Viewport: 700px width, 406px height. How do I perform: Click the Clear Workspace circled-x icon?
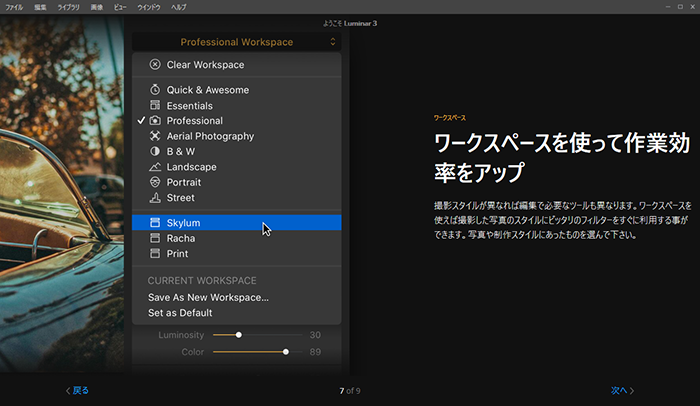[155, 64]
